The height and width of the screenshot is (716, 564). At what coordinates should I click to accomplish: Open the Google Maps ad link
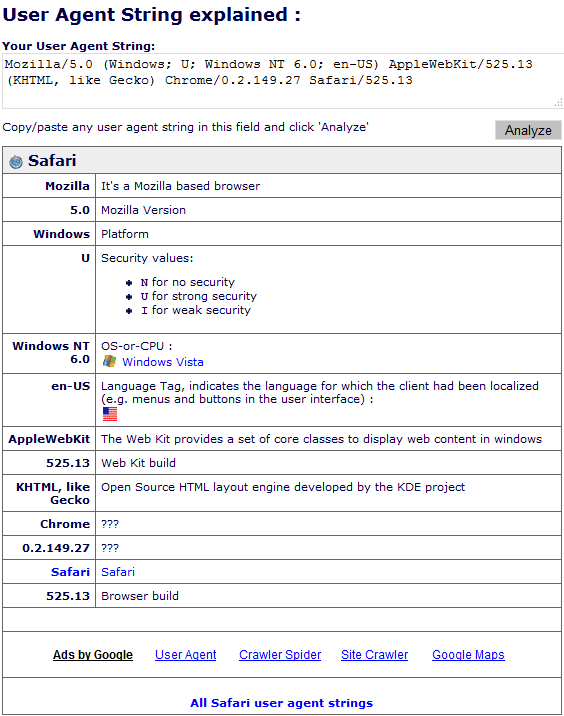[x=468, y=655]
